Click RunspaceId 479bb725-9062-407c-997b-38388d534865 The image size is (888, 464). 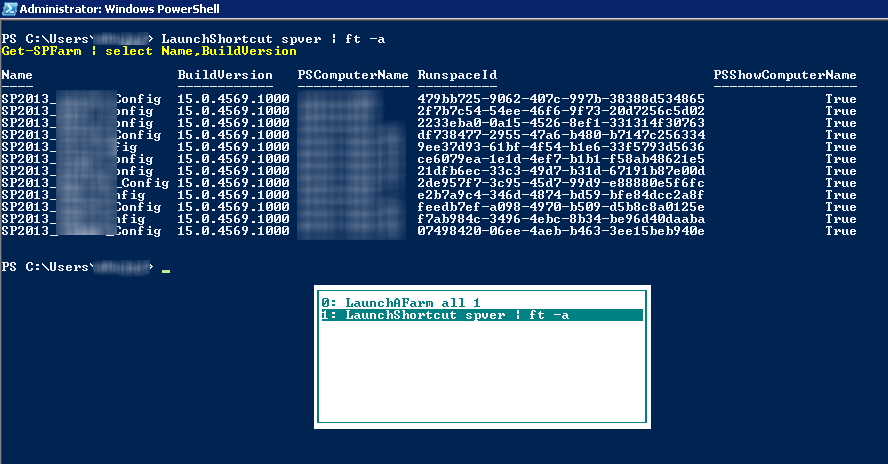[x=561, y=99]
